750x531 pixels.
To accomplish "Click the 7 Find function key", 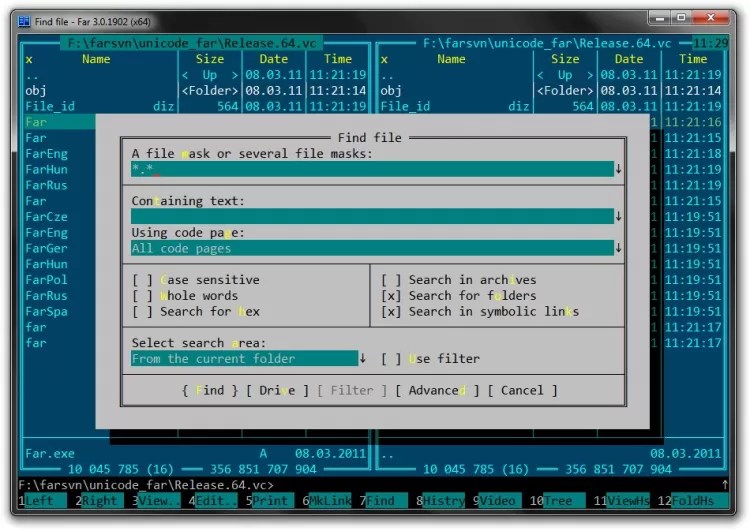I will (384, 500).
